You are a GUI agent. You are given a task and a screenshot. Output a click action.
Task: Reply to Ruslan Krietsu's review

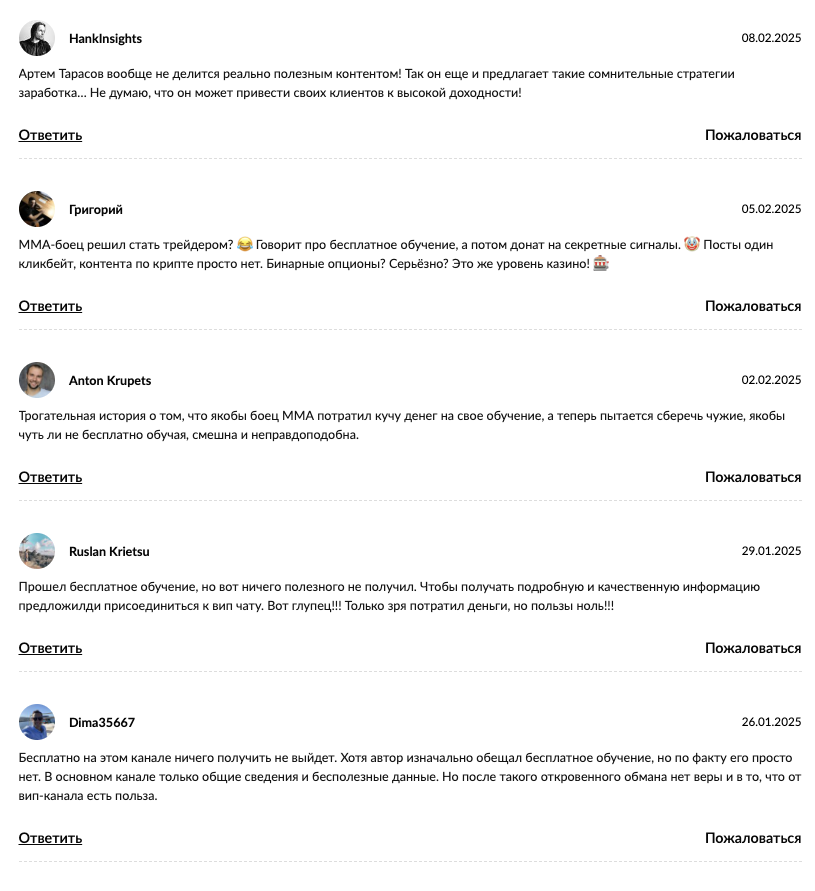[50, 648]
